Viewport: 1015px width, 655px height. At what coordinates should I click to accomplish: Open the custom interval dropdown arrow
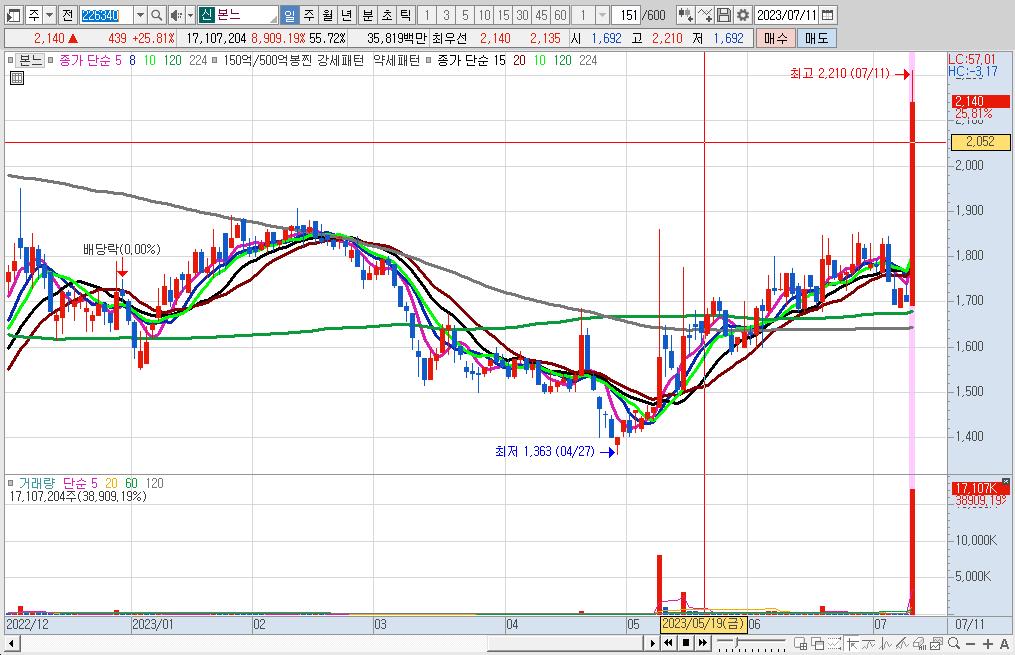pos(602,14)
